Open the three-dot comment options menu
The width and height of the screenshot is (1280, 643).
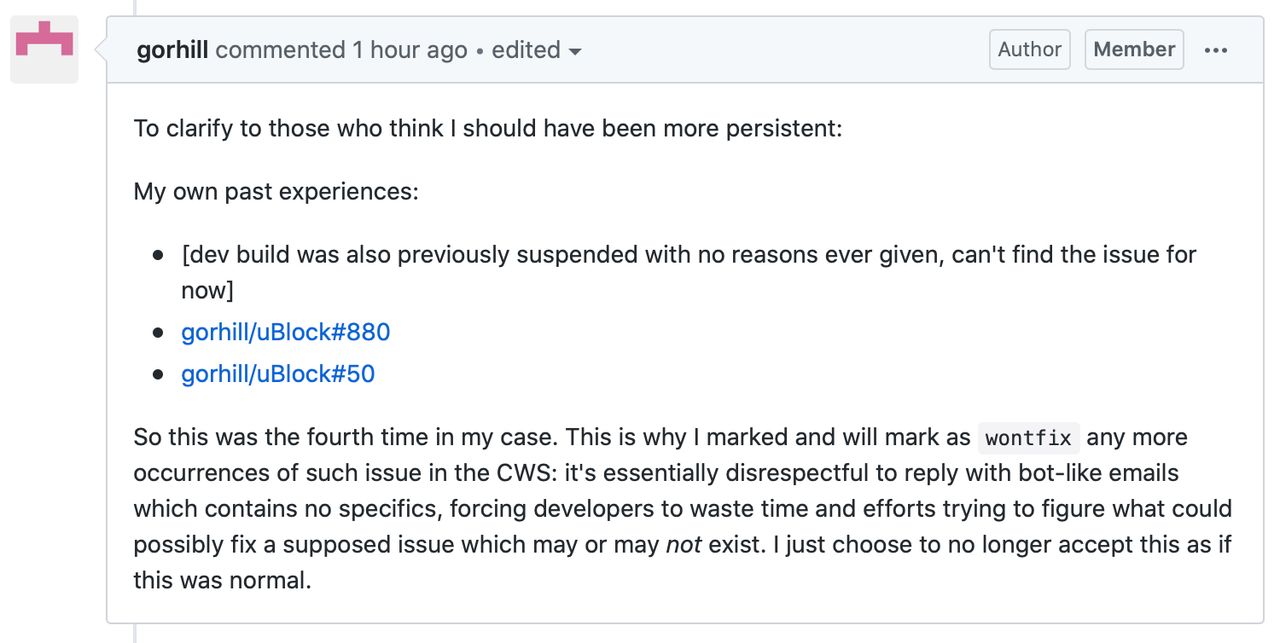(x=1216, y=50)
